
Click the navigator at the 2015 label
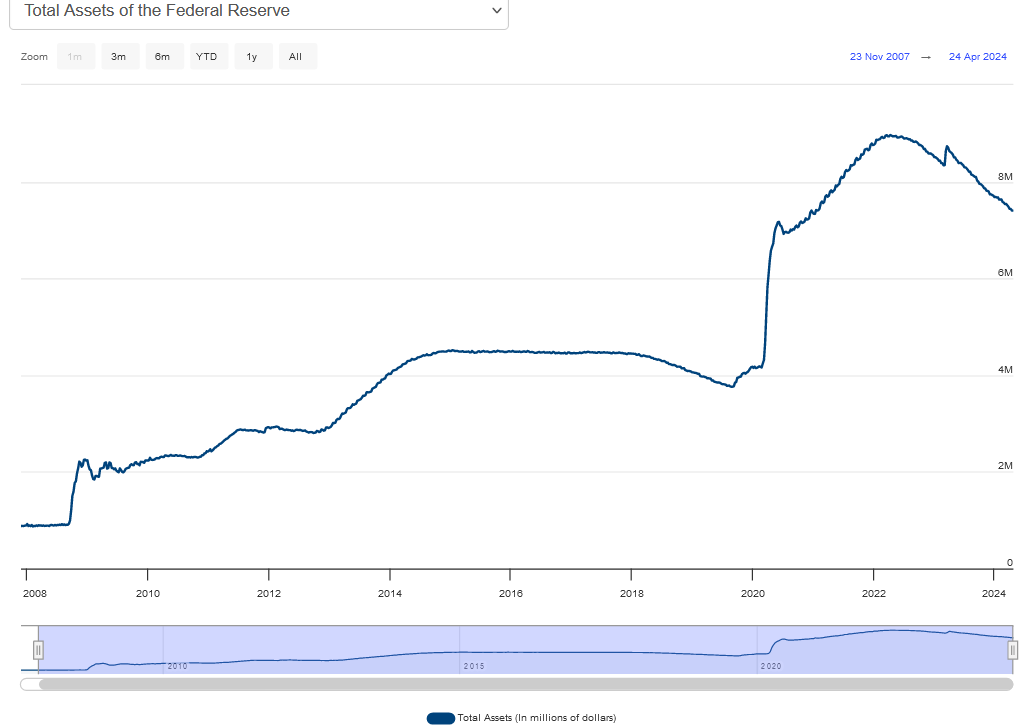474,666
